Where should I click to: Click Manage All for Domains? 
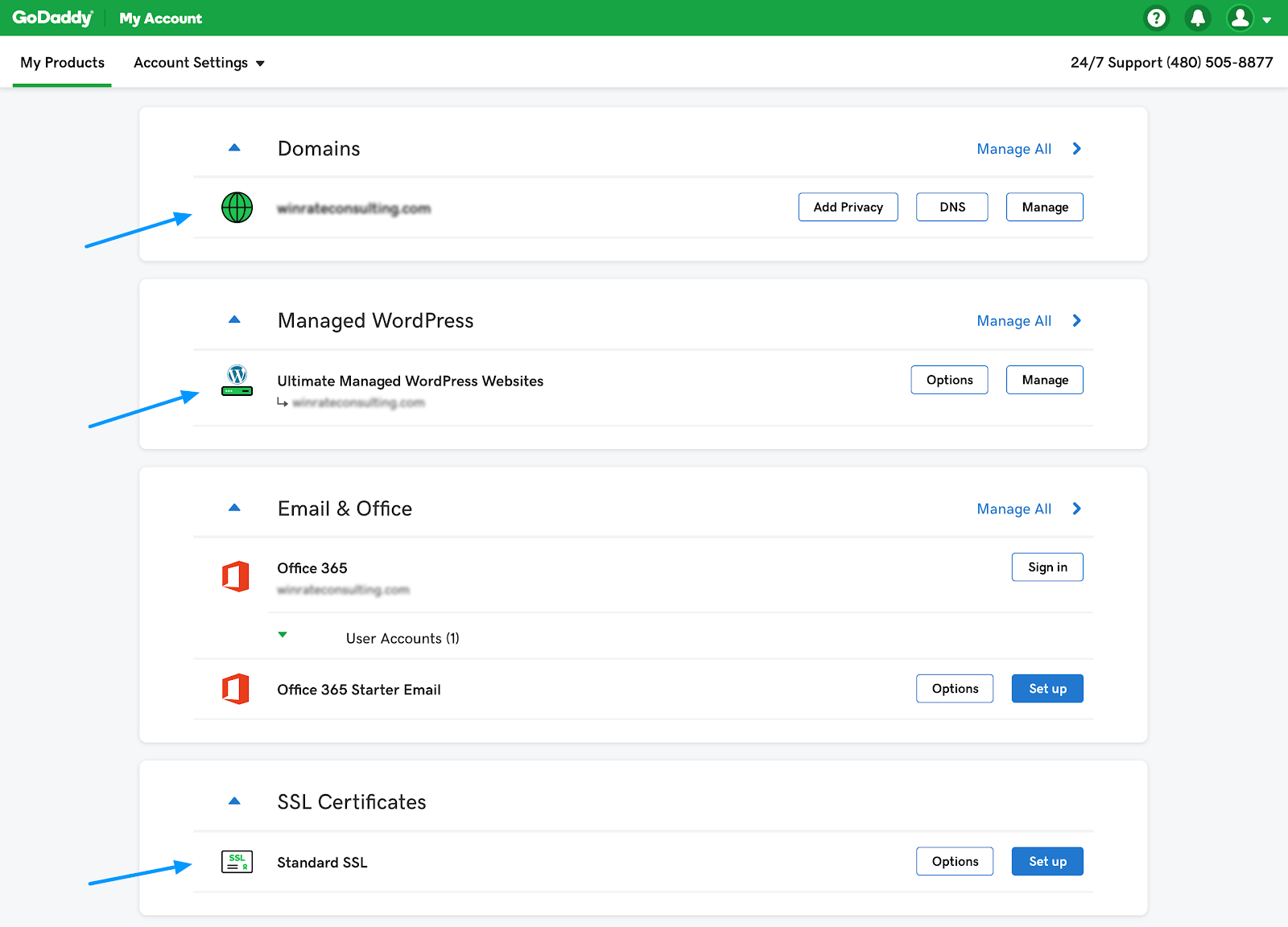coord(1014,149)
